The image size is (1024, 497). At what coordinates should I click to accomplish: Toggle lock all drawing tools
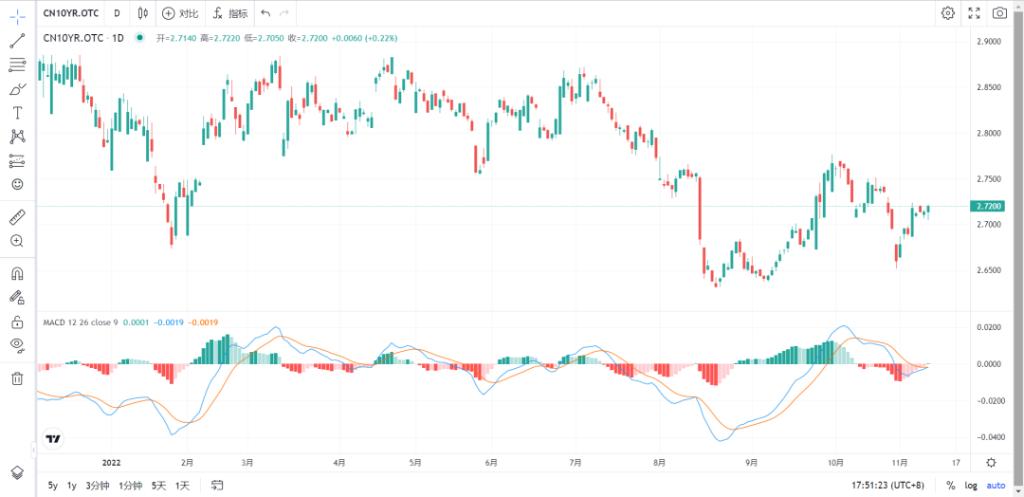(17, 322)
